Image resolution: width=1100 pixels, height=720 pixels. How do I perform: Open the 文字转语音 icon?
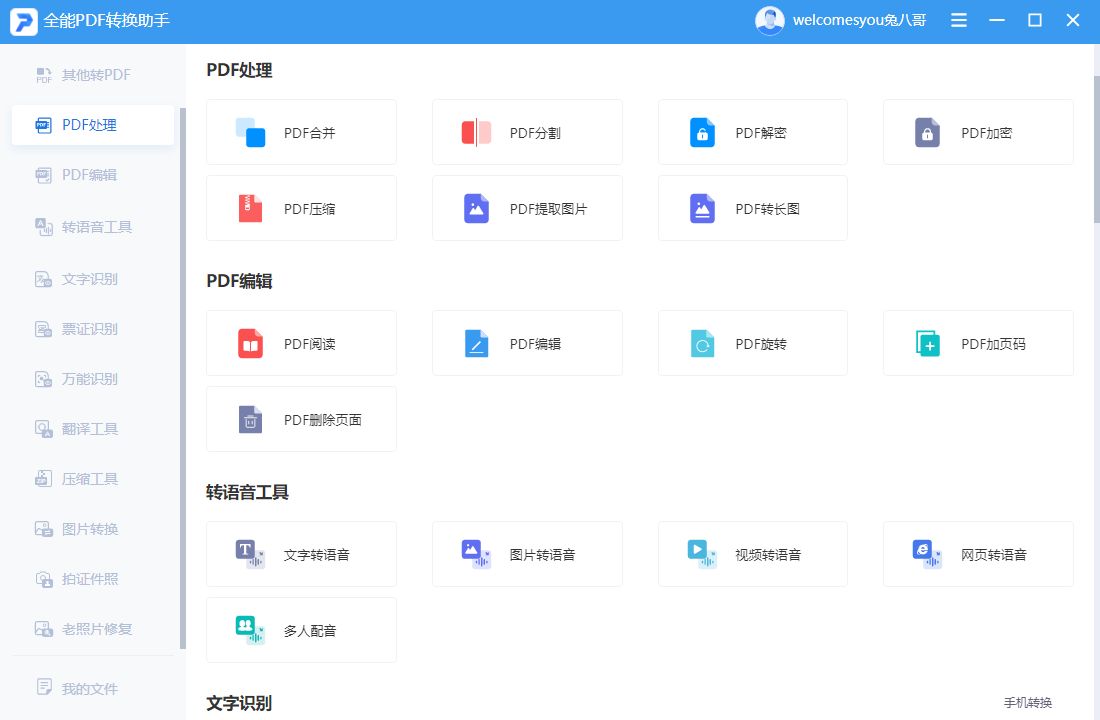tap(250, 554)
